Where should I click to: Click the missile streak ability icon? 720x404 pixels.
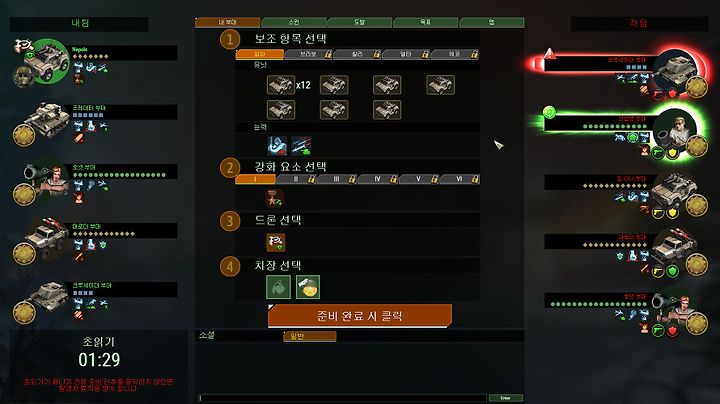click(x=301, y=146)
